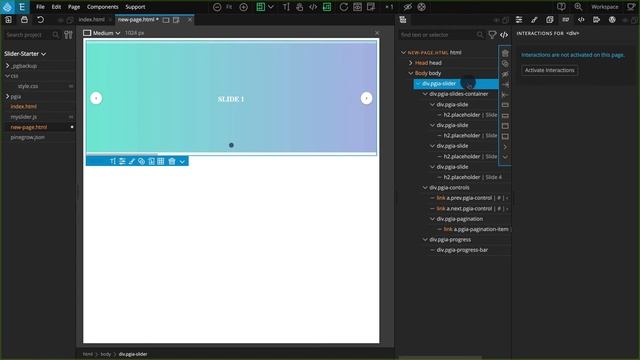Image resolution: width=640 pixels, height=360 pixels.
Task: Open the Workspace menu
Action: (x=604, y=7)
